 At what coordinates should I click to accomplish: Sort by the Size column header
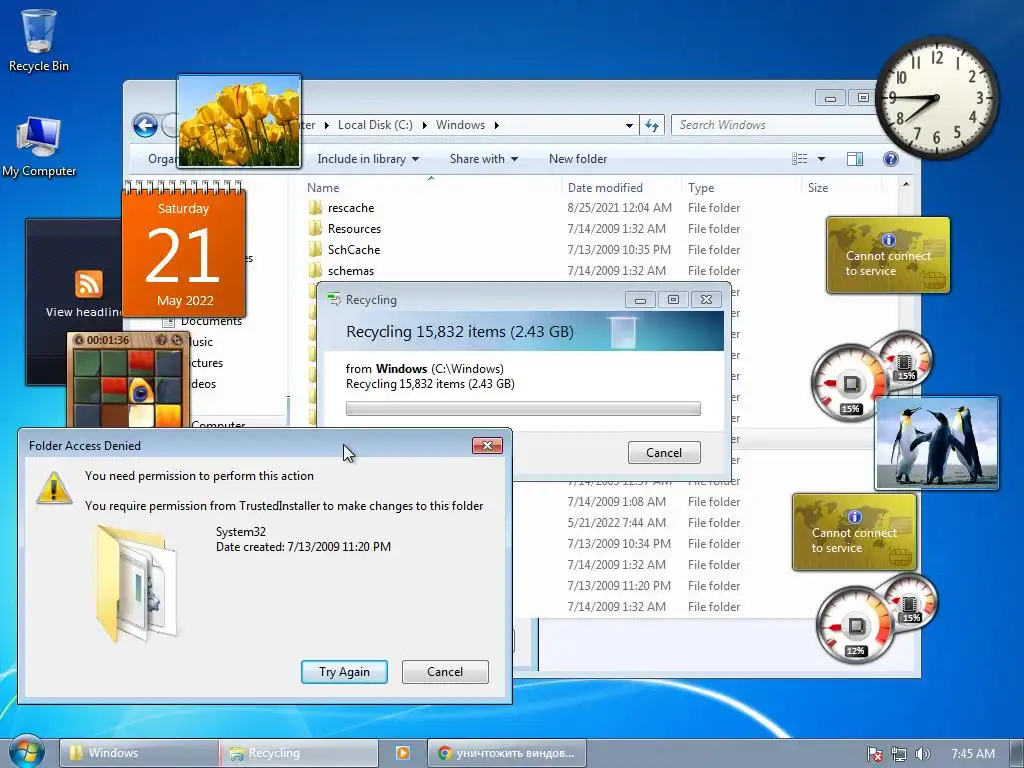[x=841, y=187]
